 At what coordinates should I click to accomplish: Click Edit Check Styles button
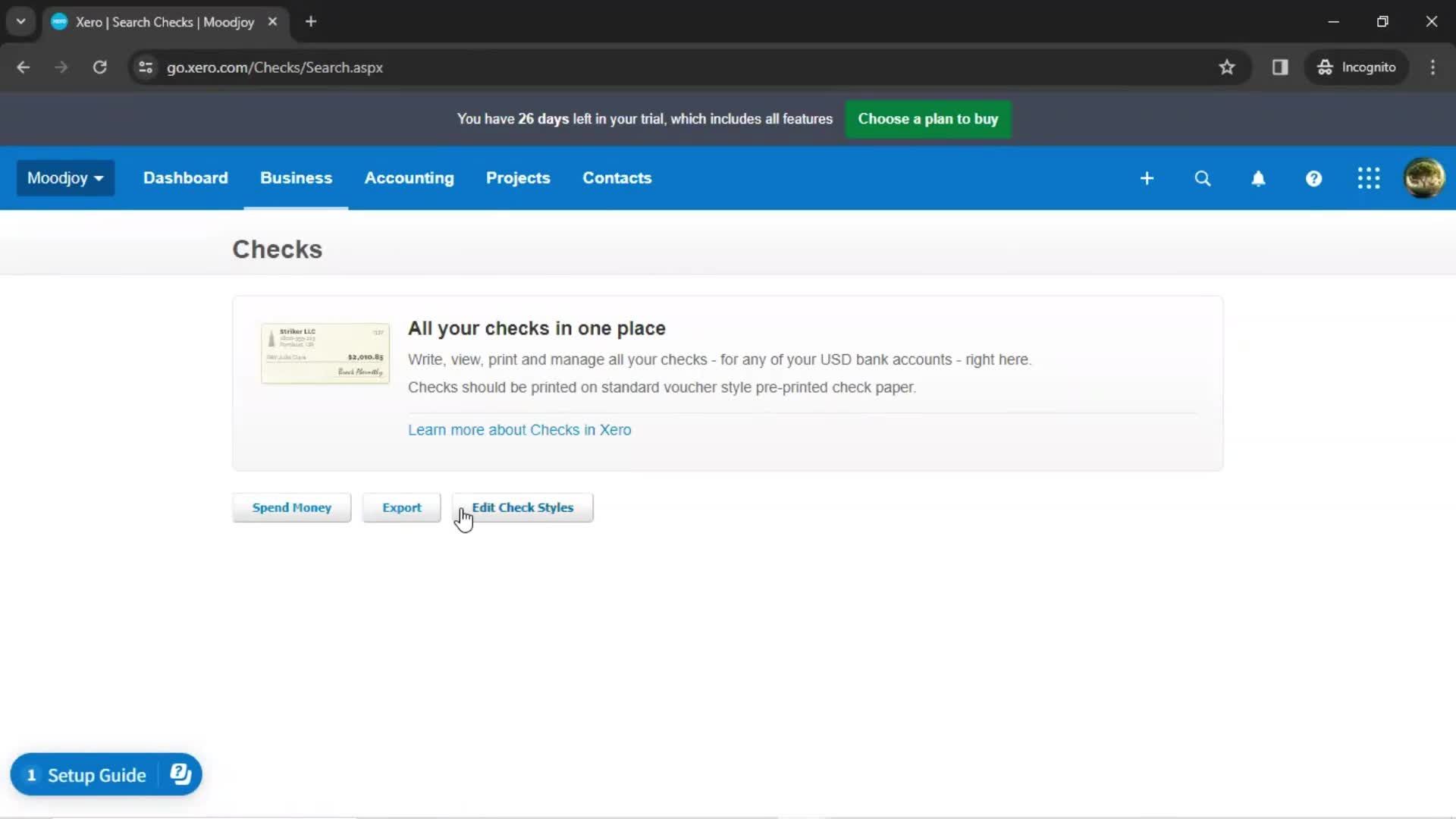(522, 507)
